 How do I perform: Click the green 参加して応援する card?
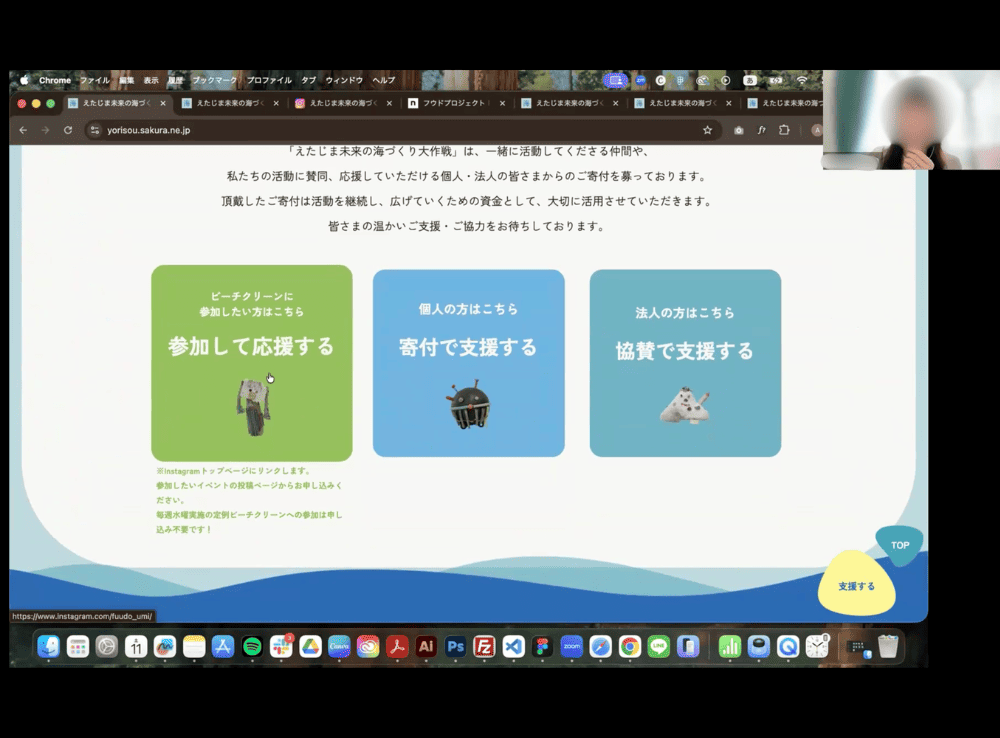click(x=251, y=363)
